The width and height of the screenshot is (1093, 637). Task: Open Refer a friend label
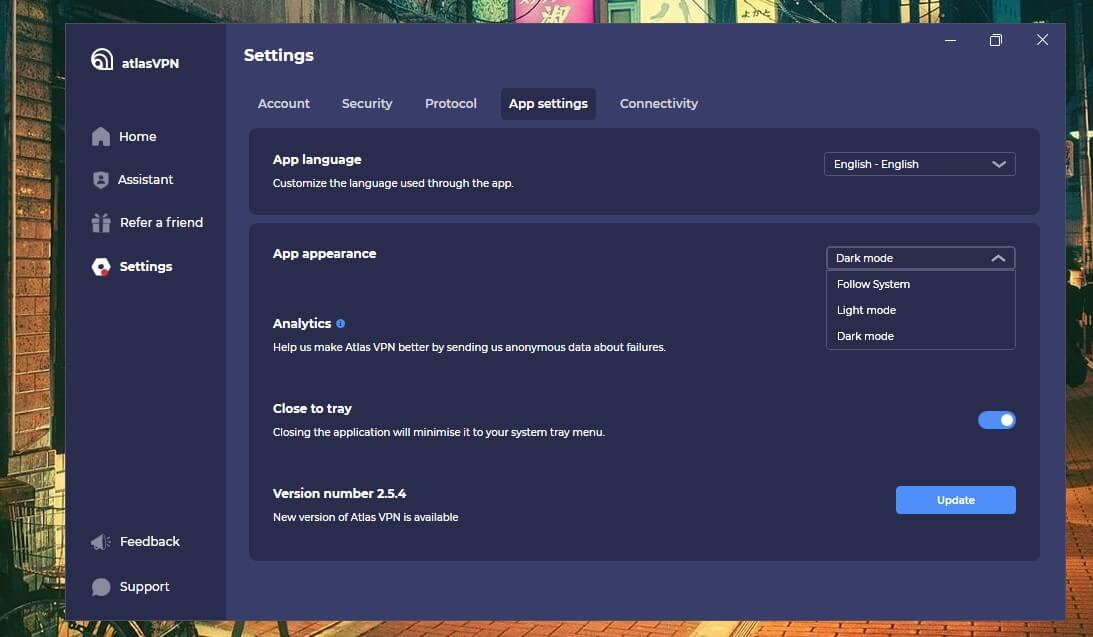point(161,222)
